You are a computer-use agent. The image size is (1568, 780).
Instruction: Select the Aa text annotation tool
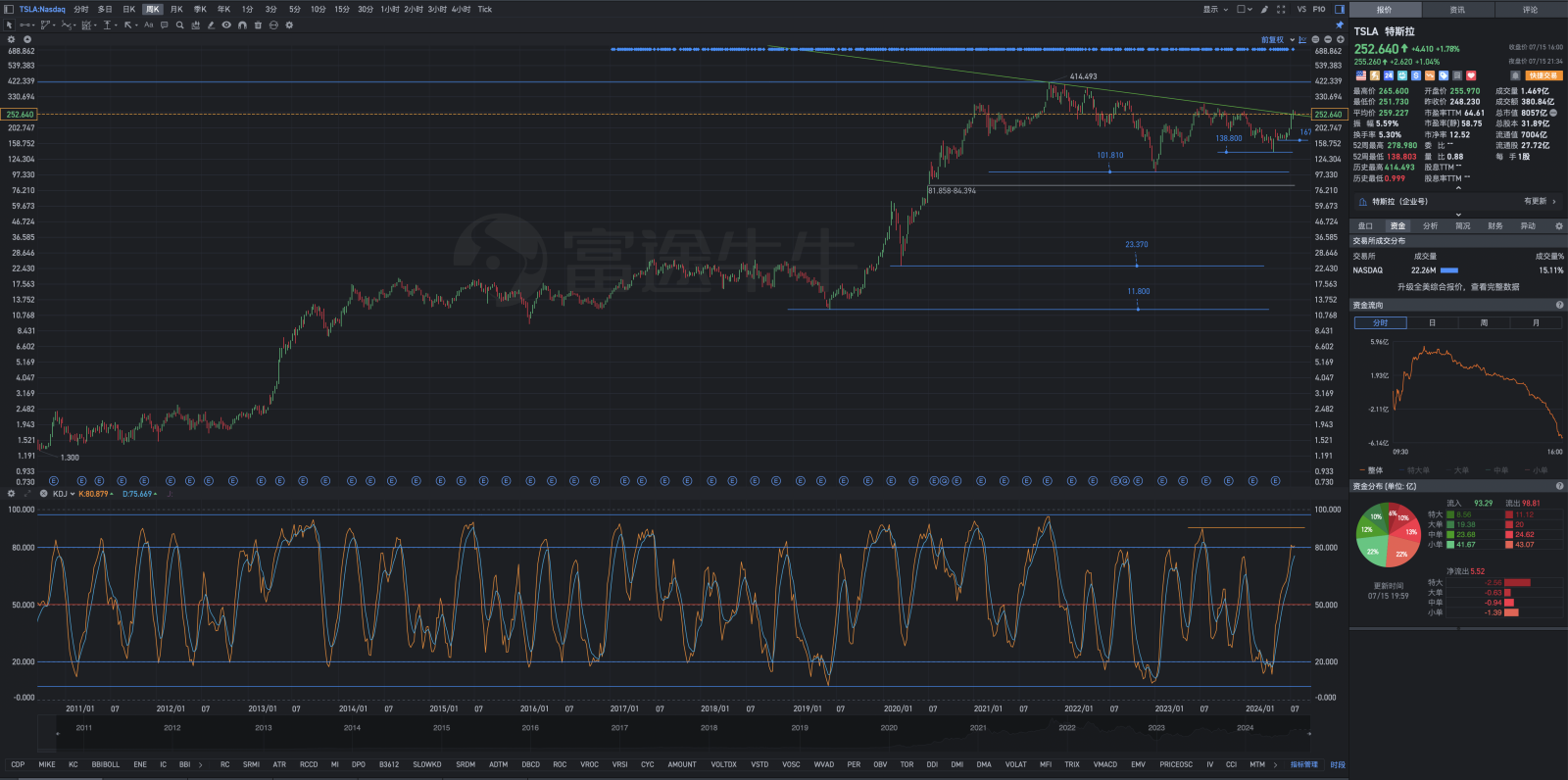click(148, 24)
